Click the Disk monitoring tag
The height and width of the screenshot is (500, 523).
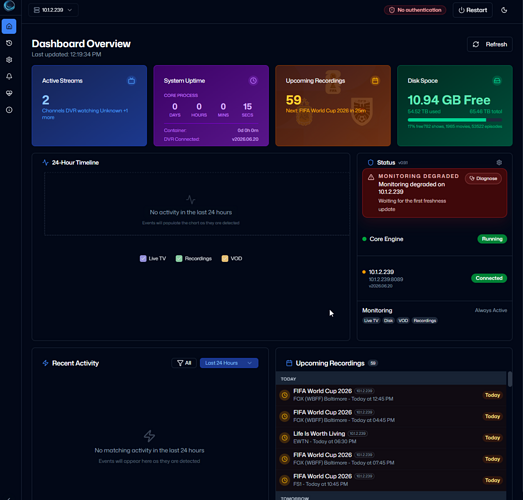[388, 321]
